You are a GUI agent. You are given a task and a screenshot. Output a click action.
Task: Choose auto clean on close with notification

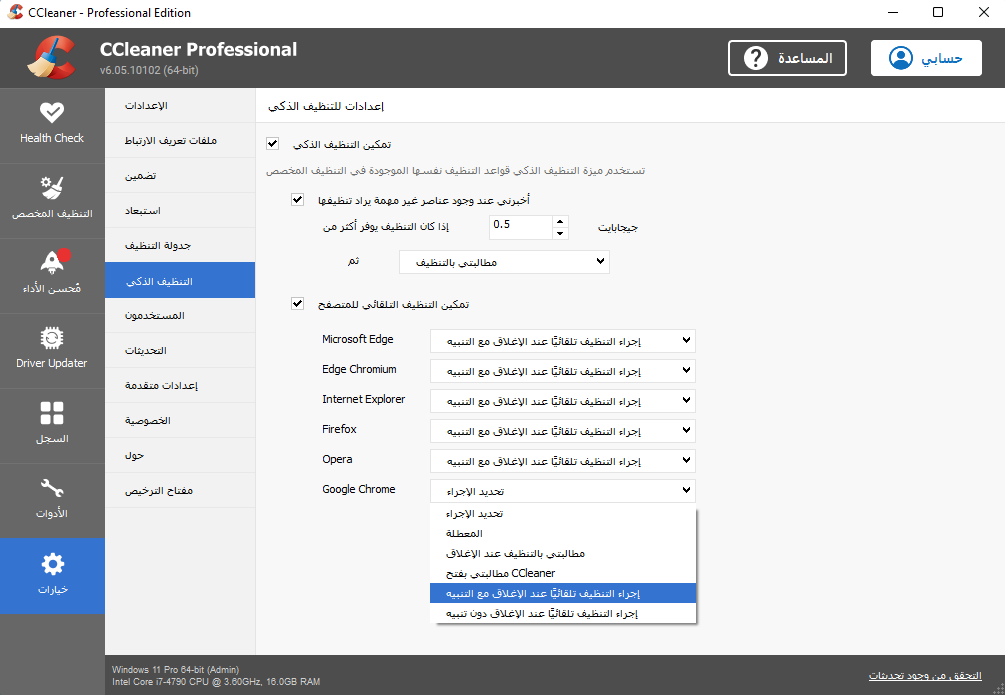point(563,593)
